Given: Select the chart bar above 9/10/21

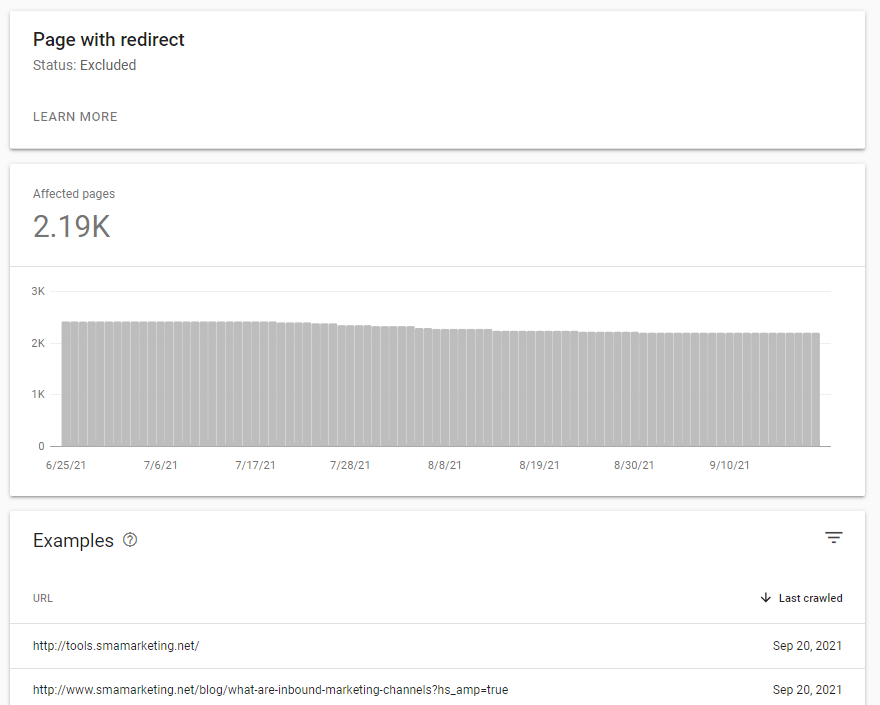Looking at the screenshot, I should (x=729, y=390).
